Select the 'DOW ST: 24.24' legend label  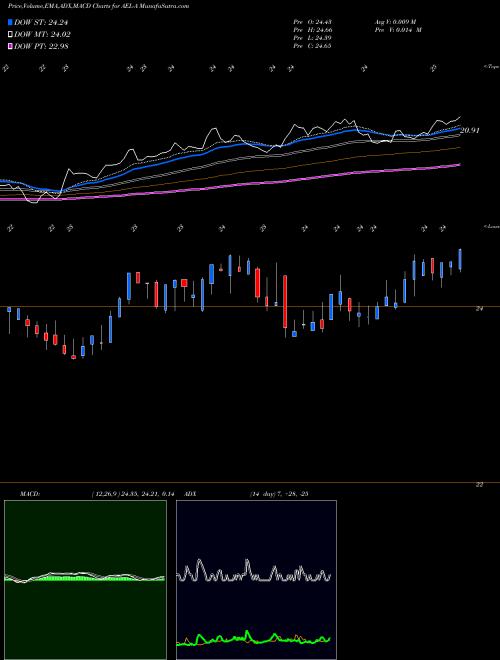[x=41, y=22]
